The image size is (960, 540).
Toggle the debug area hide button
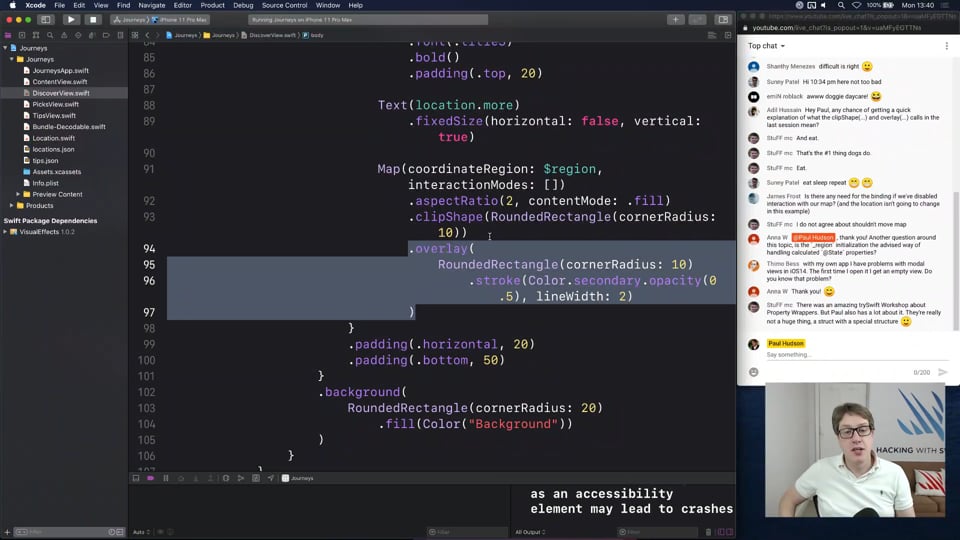point(136,478)
